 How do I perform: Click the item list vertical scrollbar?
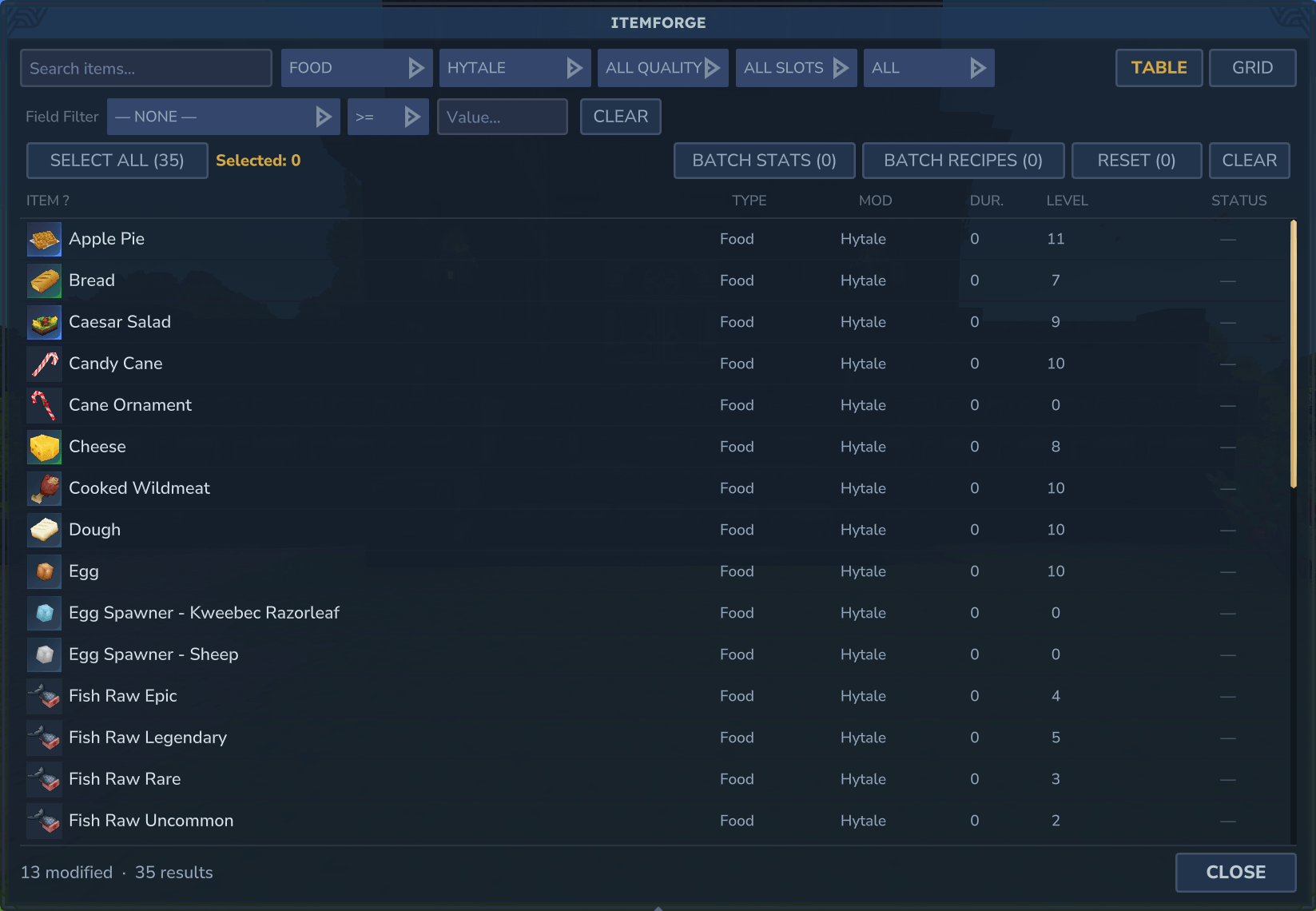1293,354
